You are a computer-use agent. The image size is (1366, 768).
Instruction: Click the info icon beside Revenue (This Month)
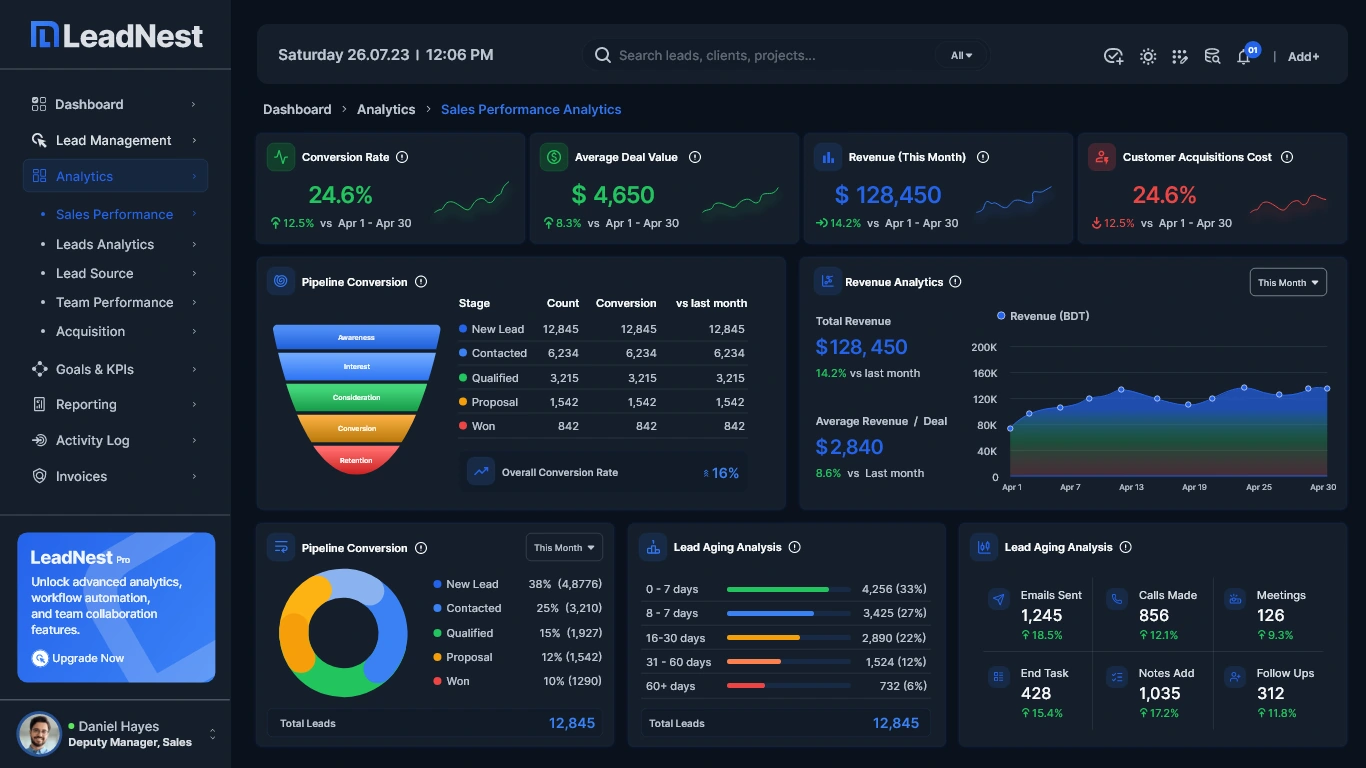coord(983,157)
